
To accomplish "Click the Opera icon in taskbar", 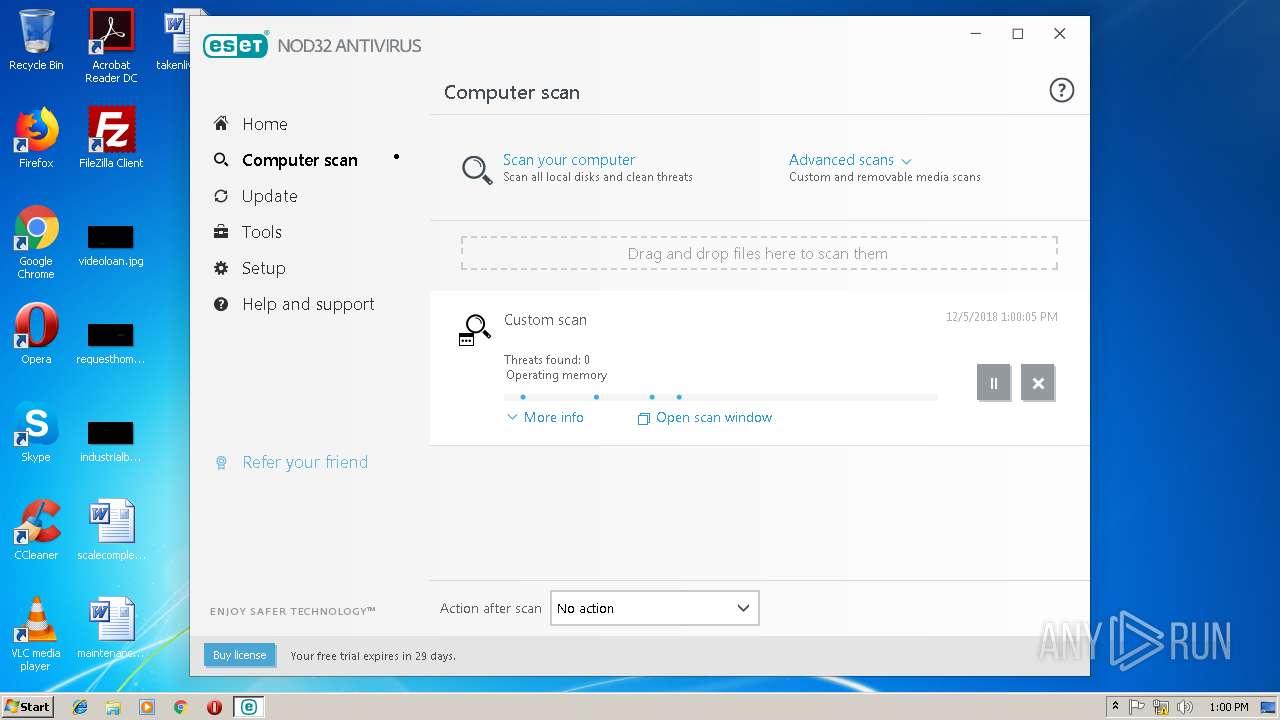I will tap(214, 707).
